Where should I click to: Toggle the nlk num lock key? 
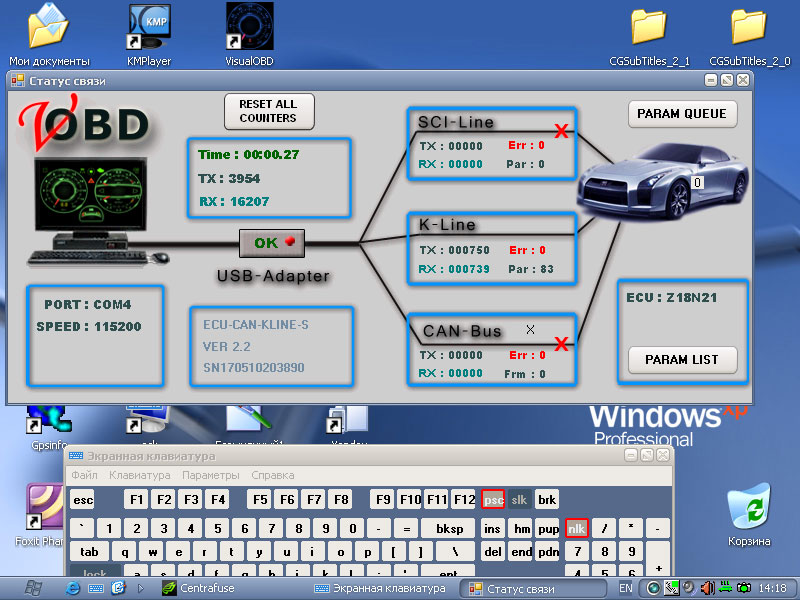pyautogui.click(x=576, y=527)
